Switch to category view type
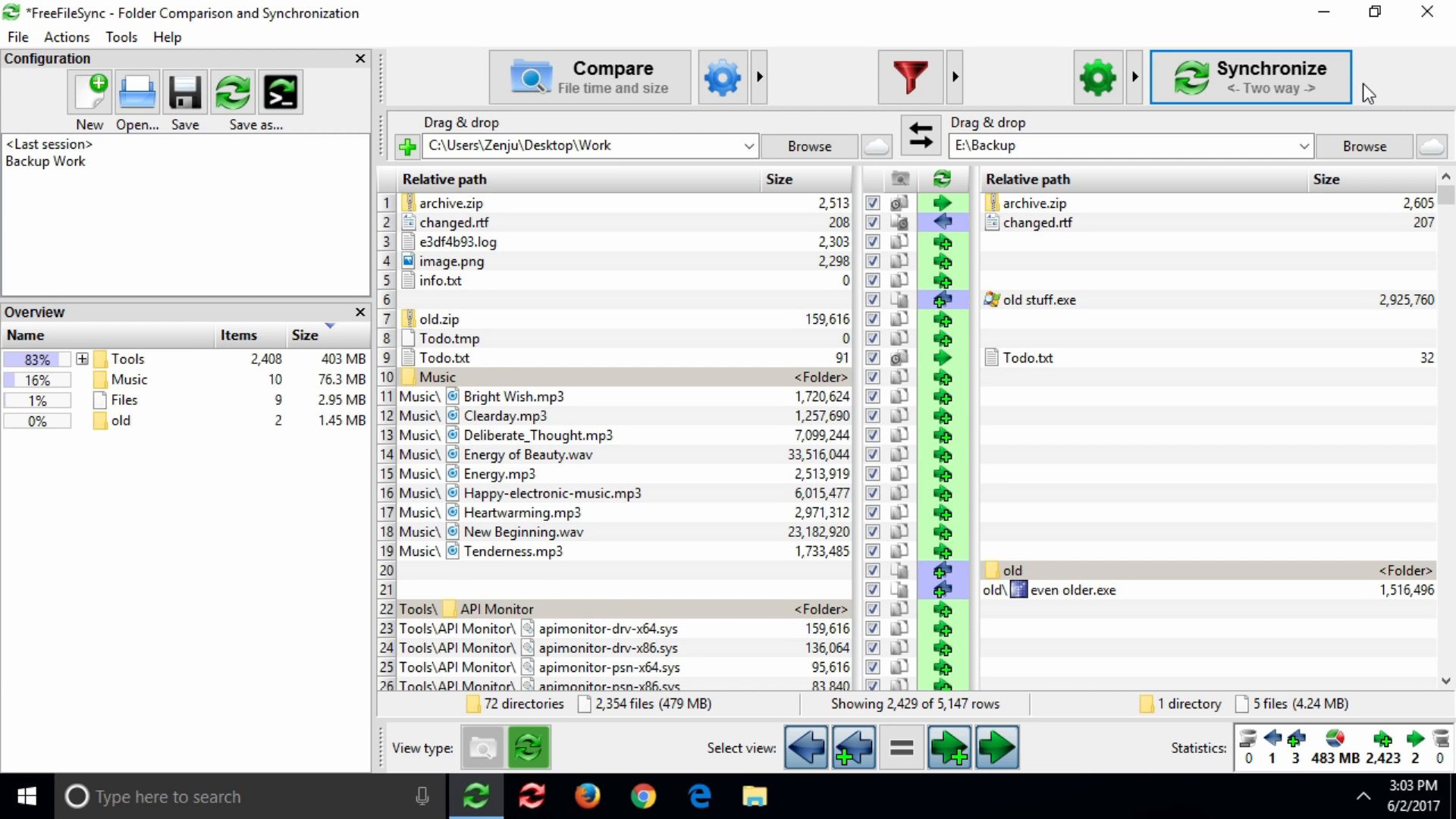The width and height of the screenshot is (1456, 819). (482, 748)
